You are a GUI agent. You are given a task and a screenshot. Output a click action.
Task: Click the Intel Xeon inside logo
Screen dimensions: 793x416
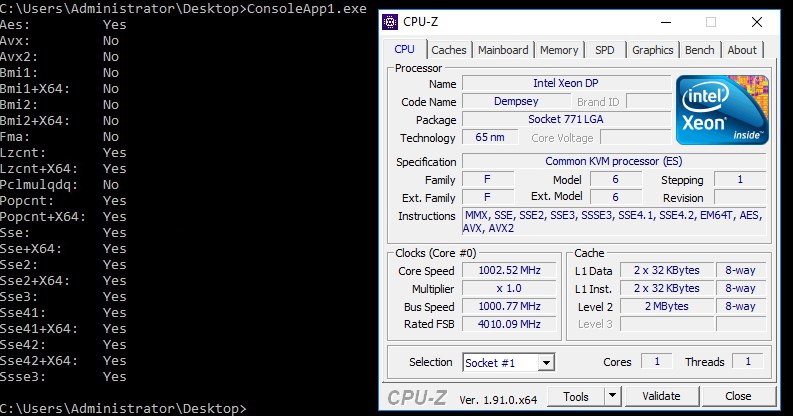click(722, 110)
